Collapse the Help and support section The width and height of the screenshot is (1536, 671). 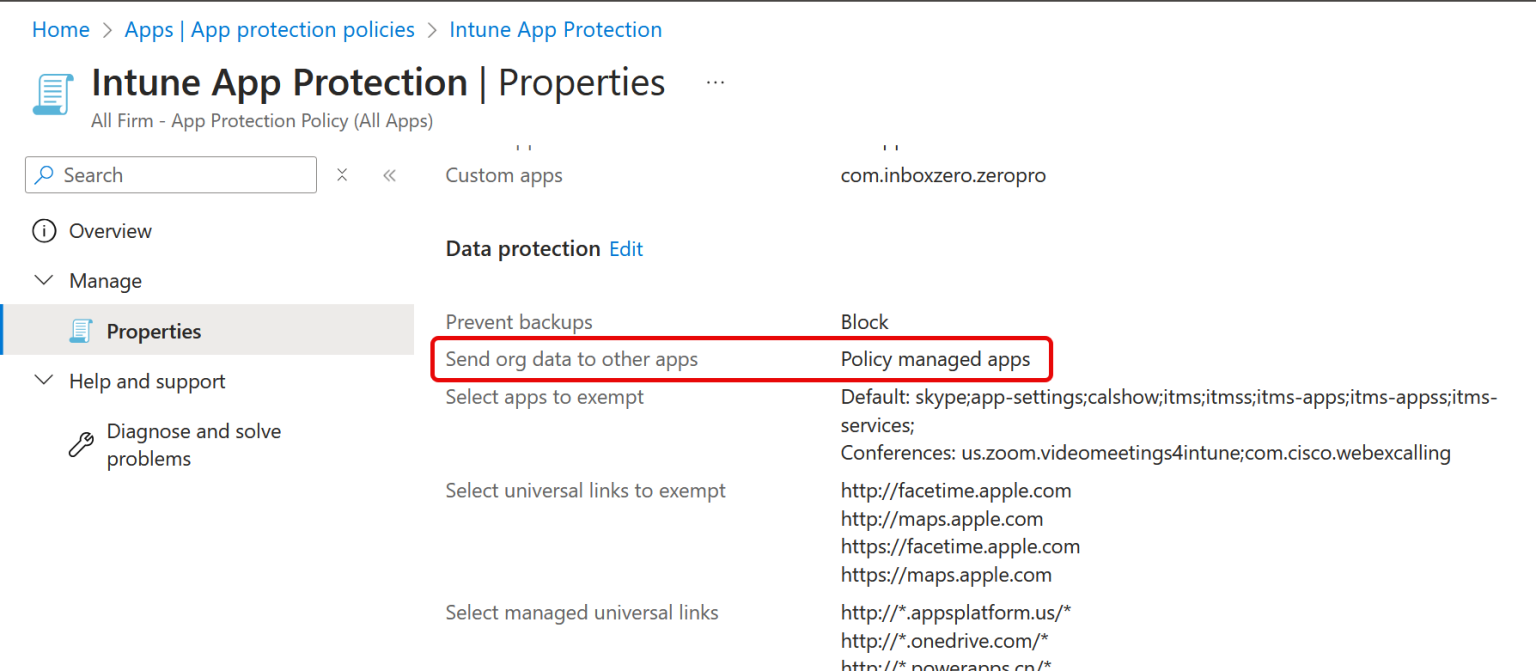pyautogui.click(x=43, y=380)
